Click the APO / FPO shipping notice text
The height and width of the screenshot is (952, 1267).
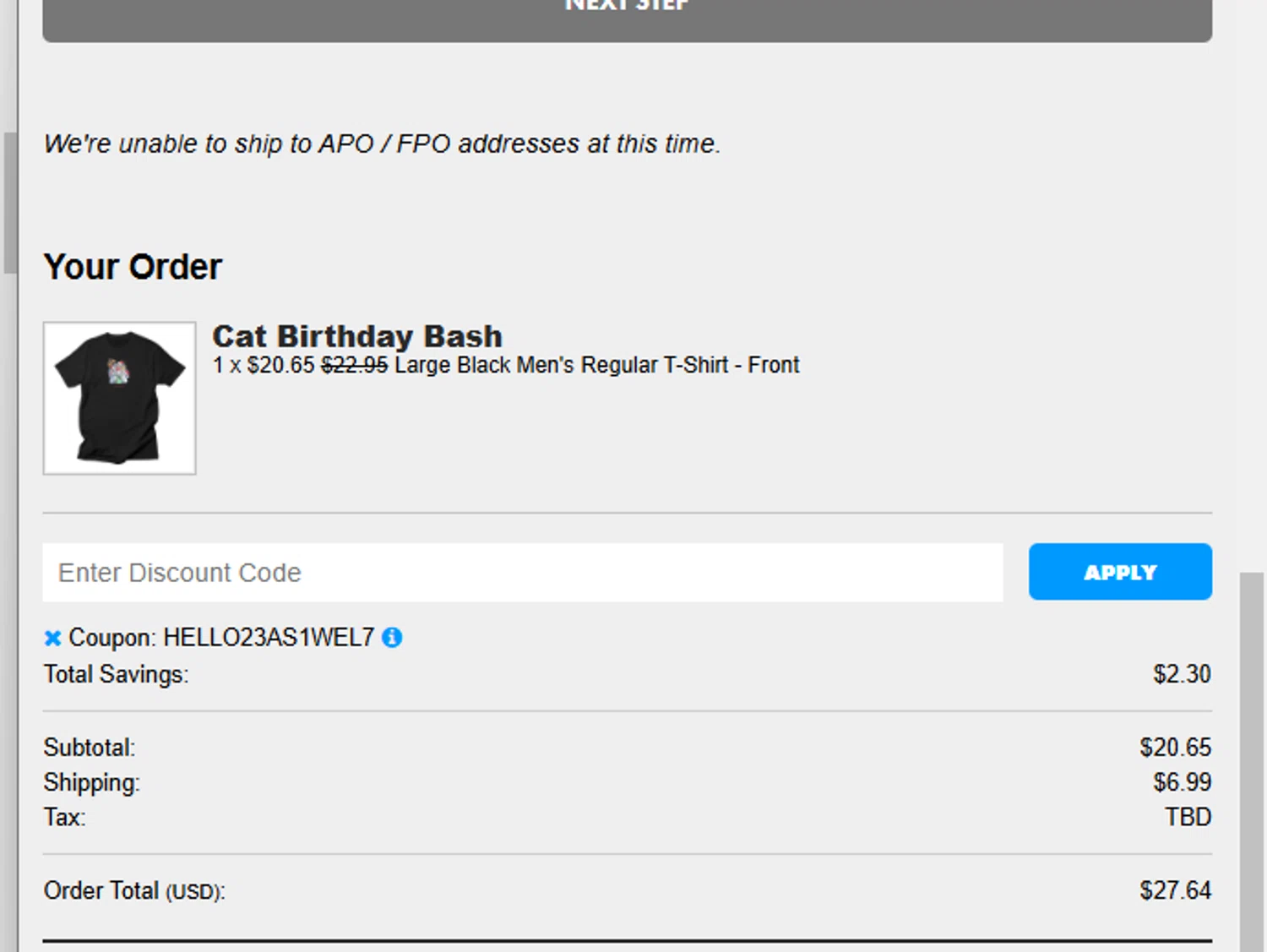(x=382, y=144)
